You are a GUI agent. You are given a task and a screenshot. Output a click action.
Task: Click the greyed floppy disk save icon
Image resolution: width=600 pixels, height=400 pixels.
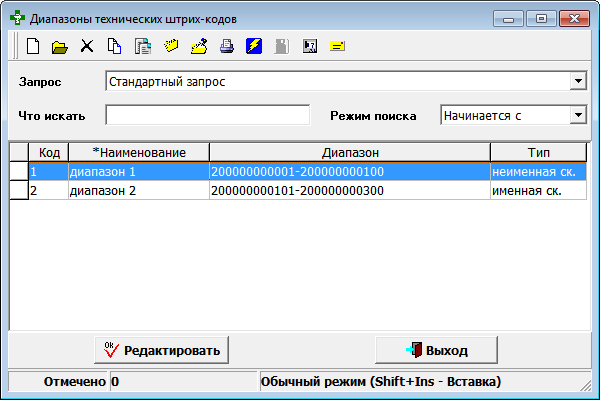point(282,46)
